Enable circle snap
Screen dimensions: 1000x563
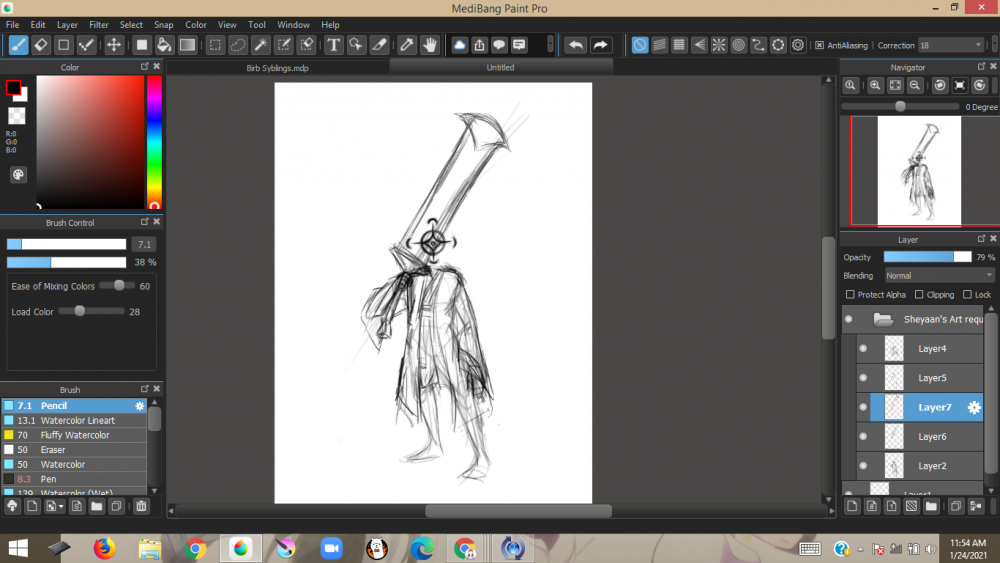coord(739,45)
